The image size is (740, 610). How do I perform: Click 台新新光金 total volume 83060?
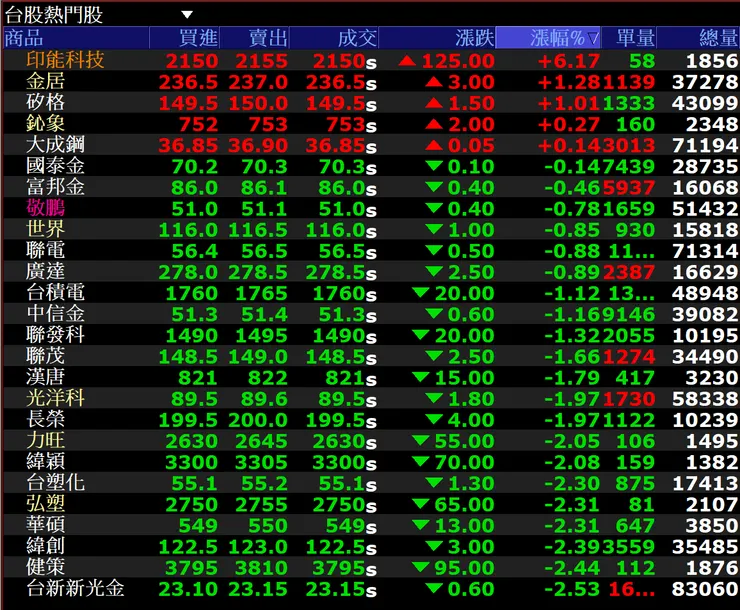click(705, 589)
